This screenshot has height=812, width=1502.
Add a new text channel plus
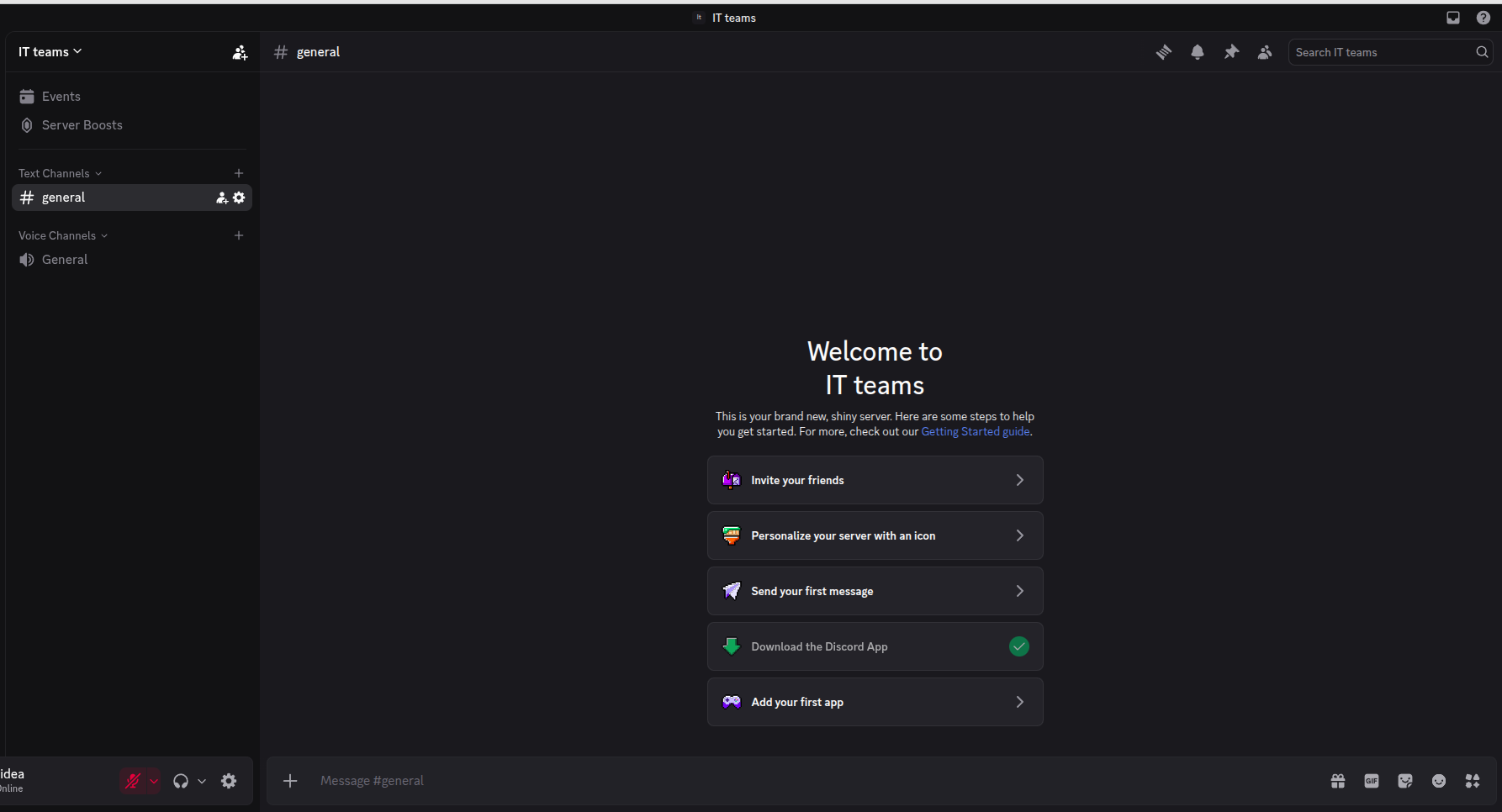239,173
